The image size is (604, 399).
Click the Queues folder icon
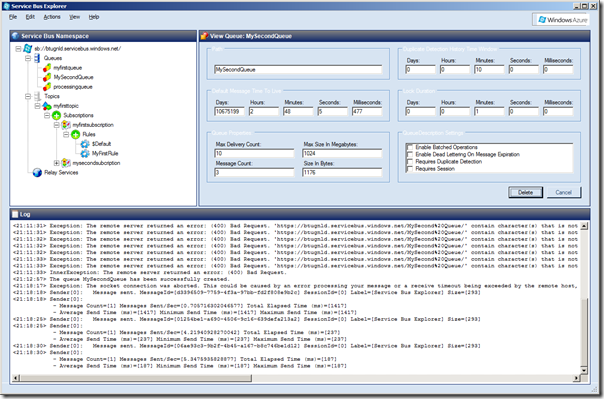[x=37, y=58]
